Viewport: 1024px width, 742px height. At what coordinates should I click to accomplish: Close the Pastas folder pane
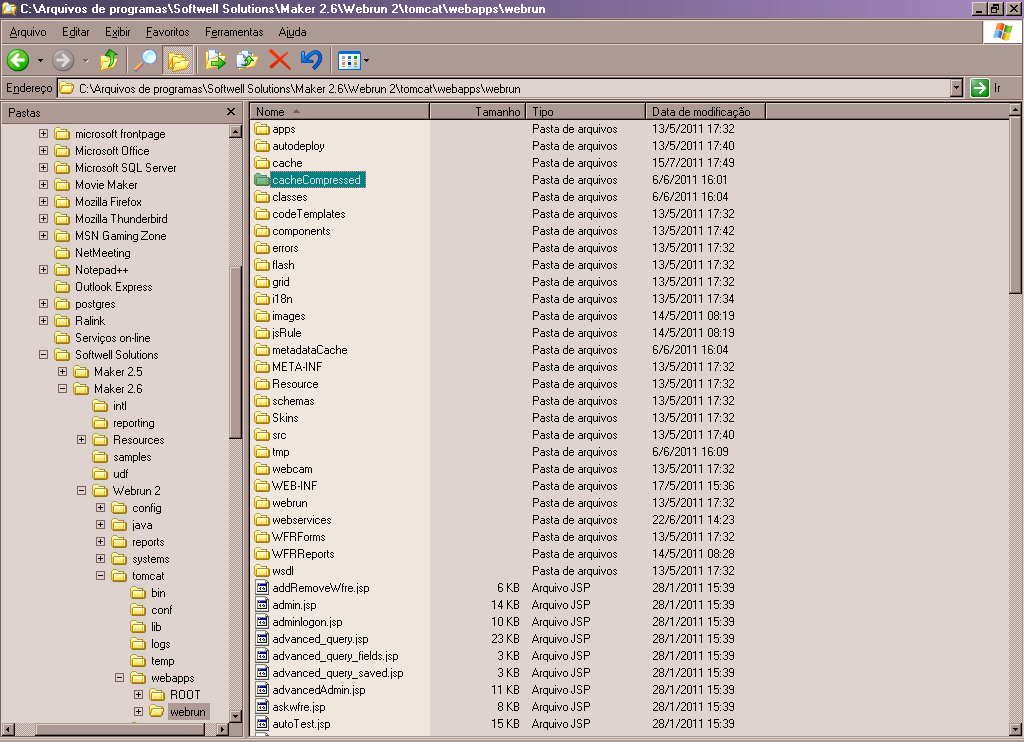231,112
